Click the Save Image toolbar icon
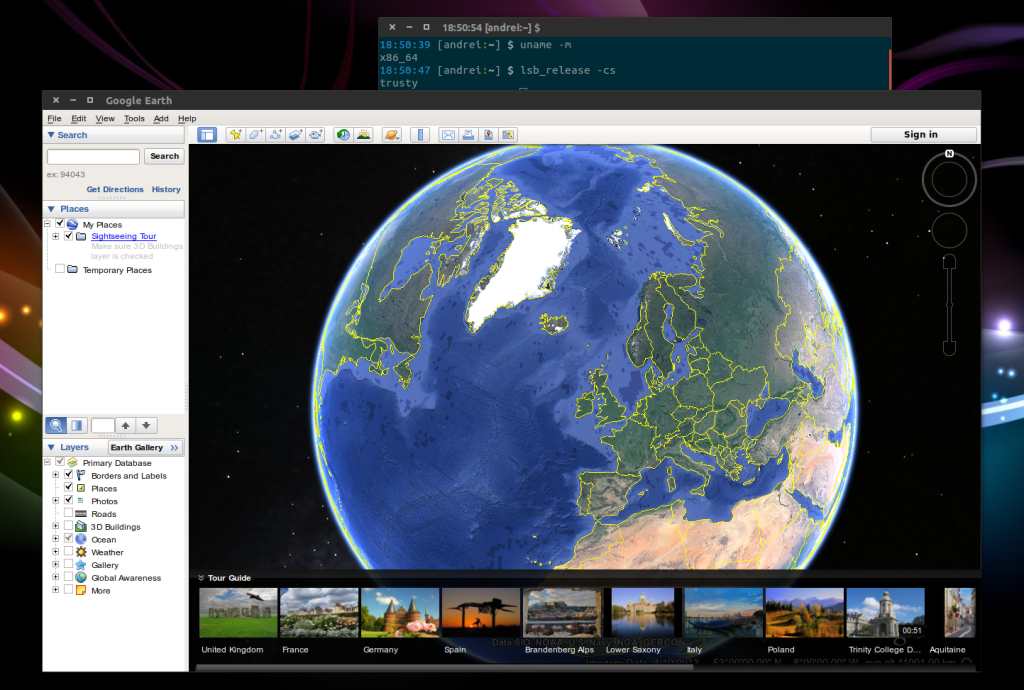This screenshot has width=1024, height=690. (507, 134)
